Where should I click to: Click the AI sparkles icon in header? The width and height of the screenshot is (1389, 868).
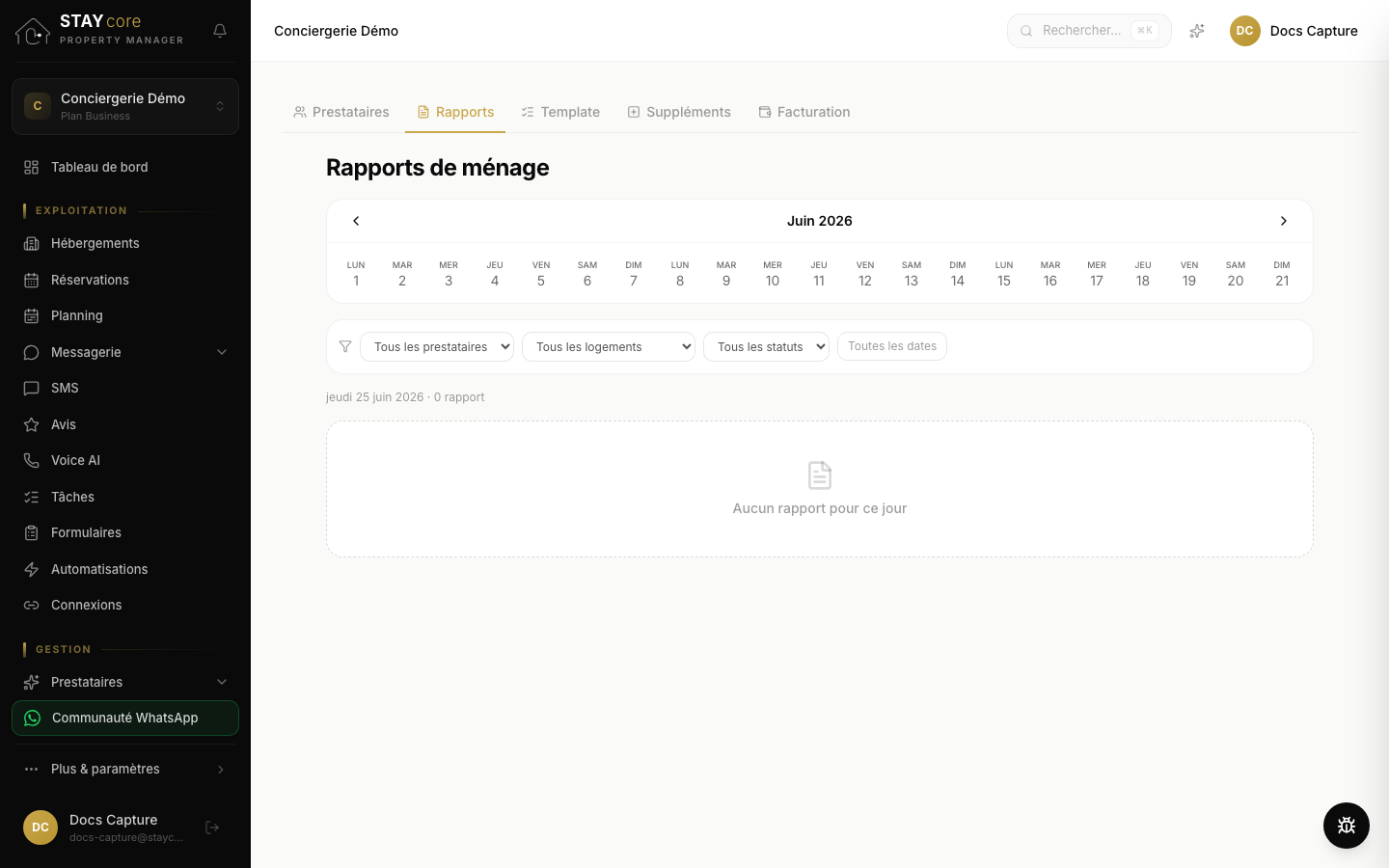1197,31
